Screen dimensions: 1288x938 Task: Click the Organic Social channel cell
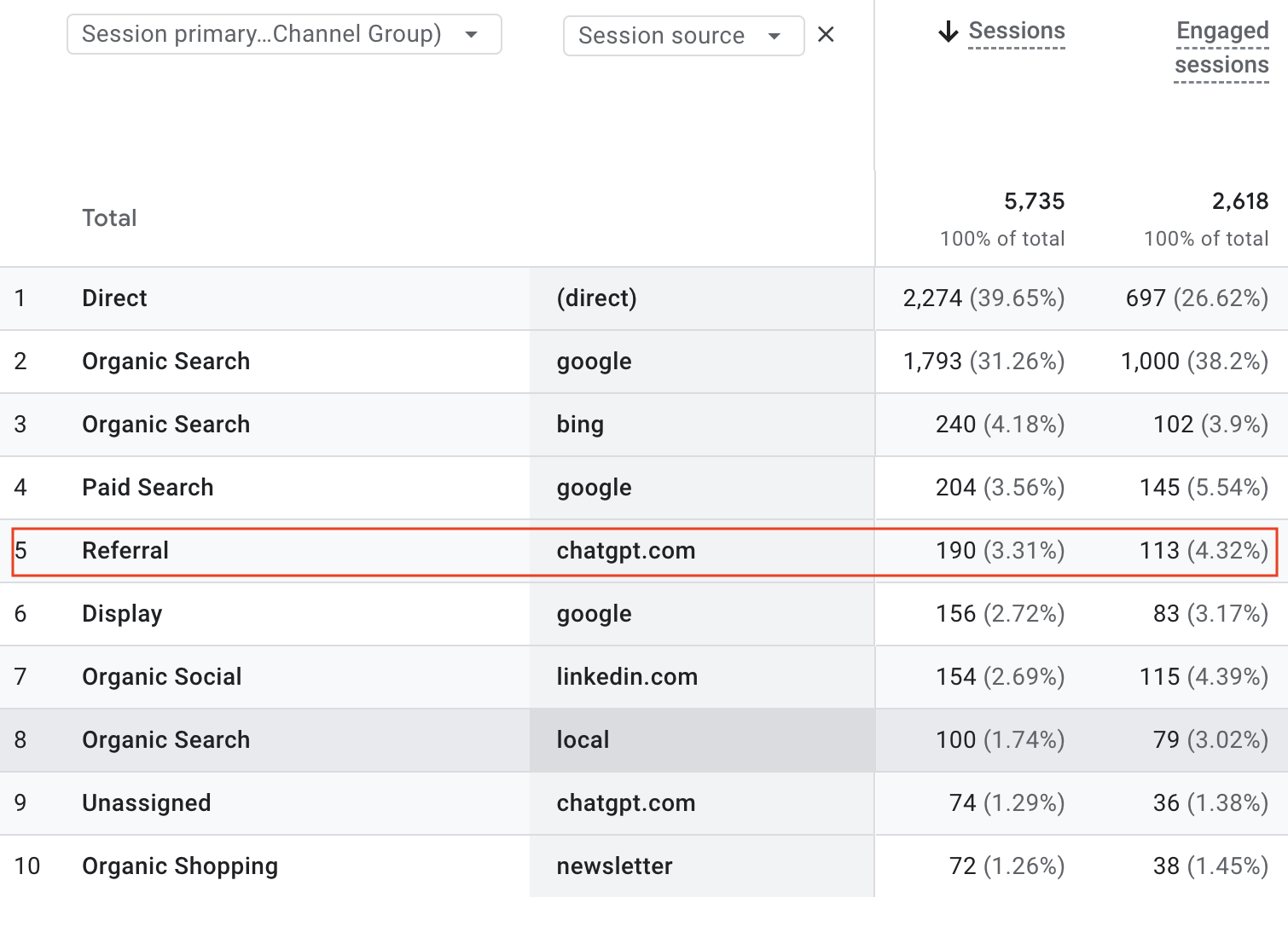click(x=162, y=677)
